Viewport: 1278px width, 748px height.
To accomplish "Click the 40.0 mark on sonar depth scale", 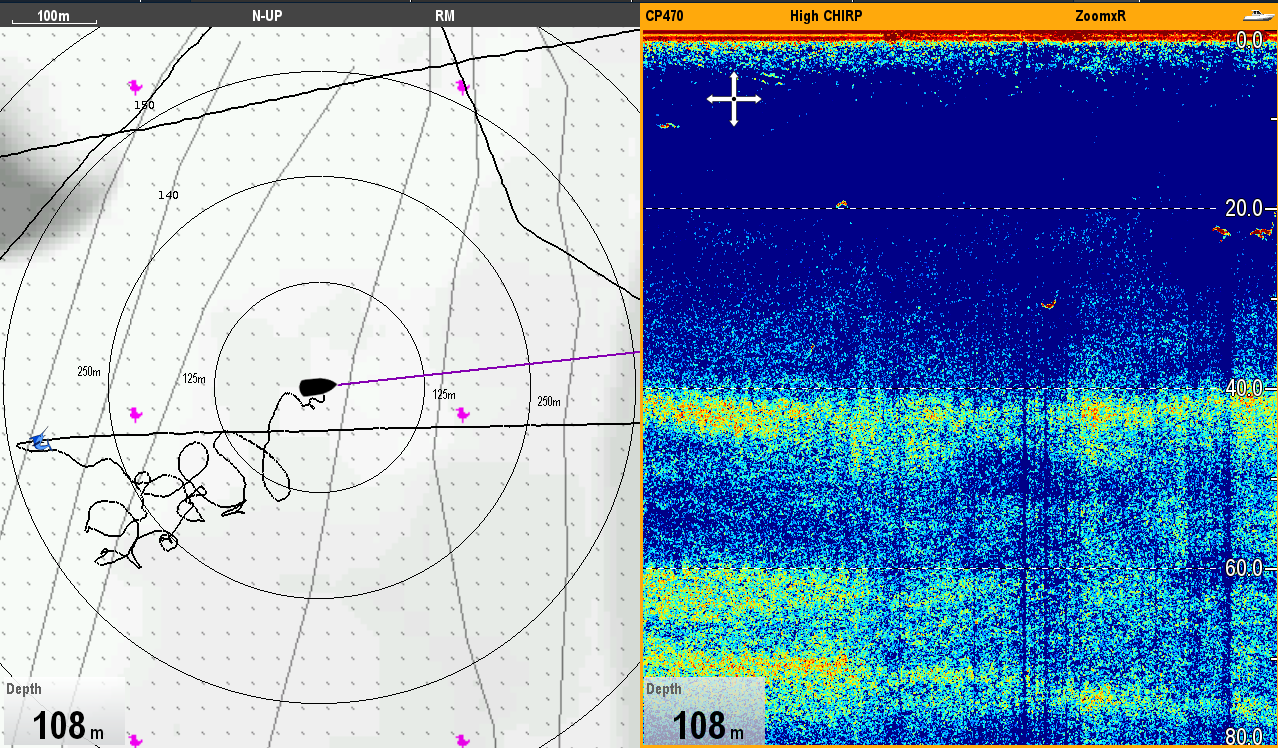I will [1243, 388].
